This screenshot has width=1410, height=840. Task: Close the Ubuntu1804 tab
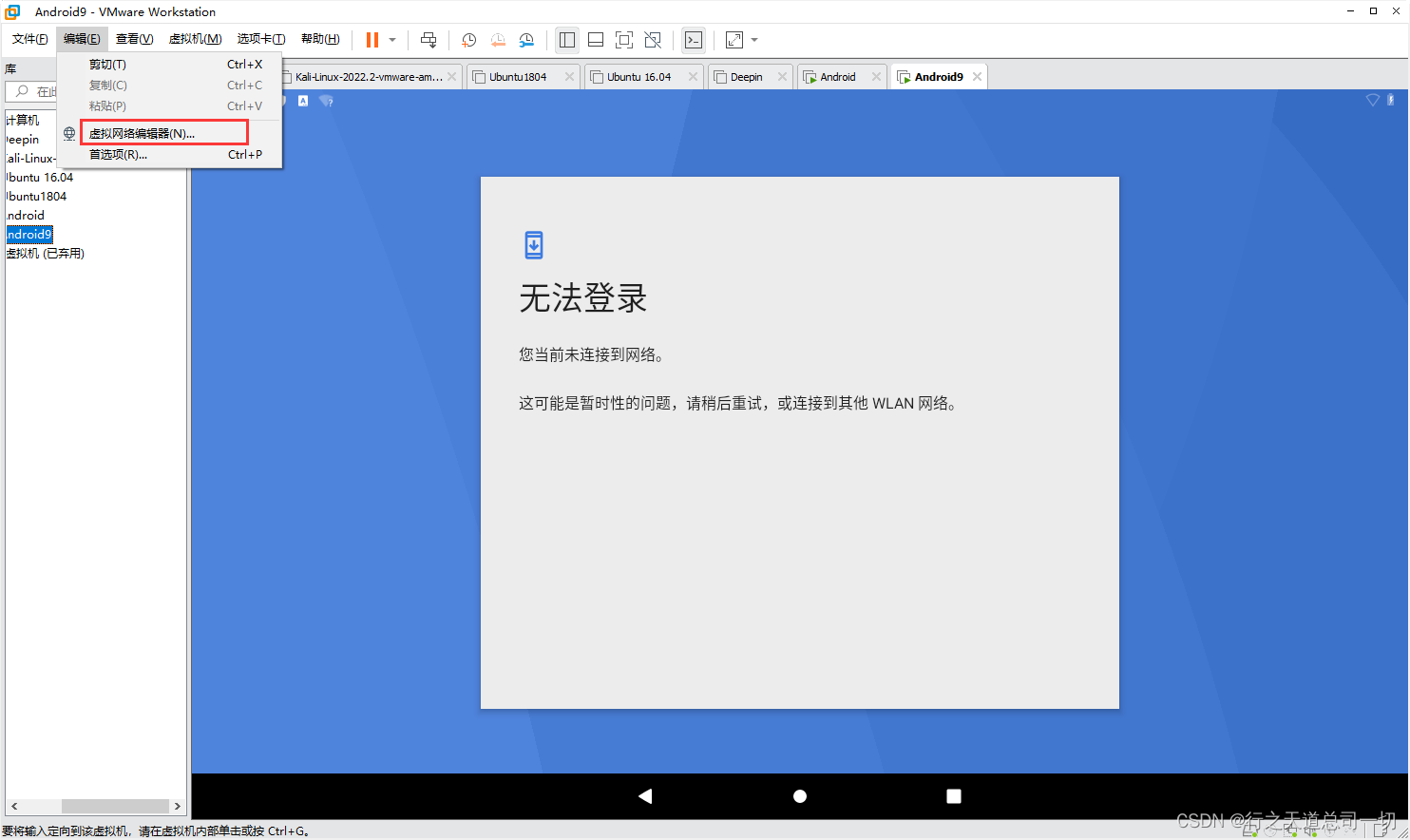(x=570, y=77)
